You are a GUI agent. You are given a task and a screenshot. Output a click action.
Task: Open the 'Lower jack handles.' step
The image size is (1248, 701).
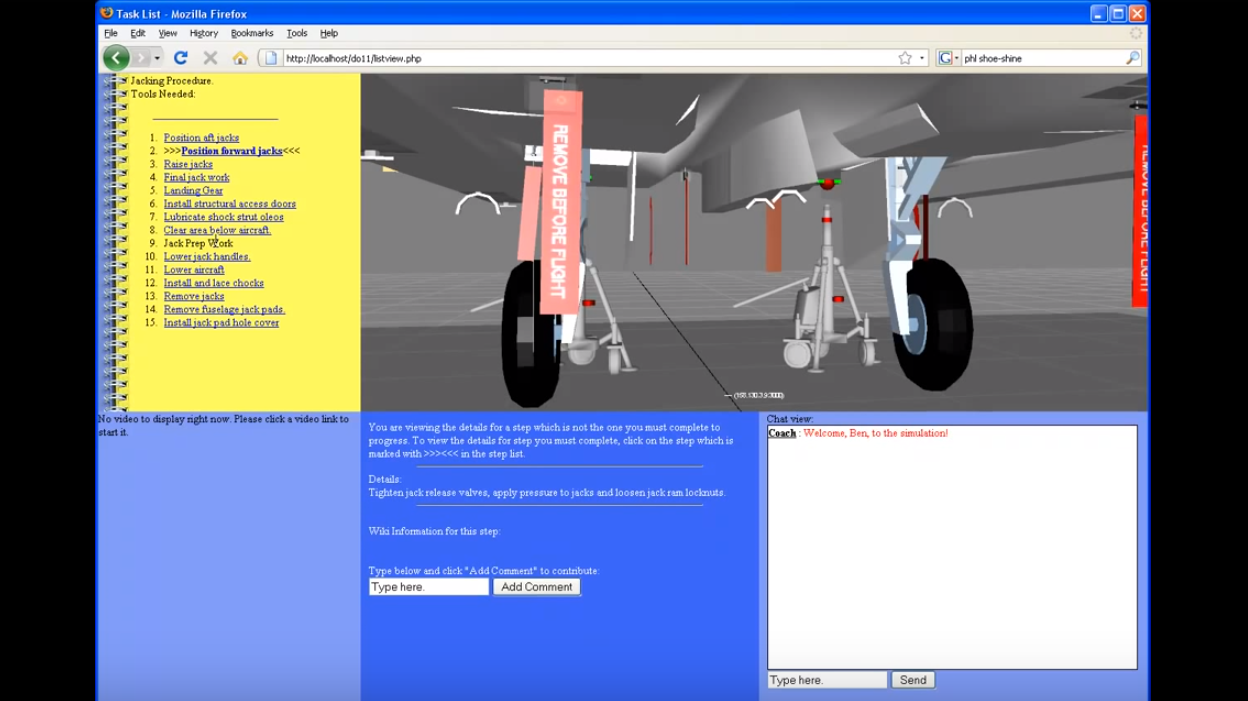point(207,257)
